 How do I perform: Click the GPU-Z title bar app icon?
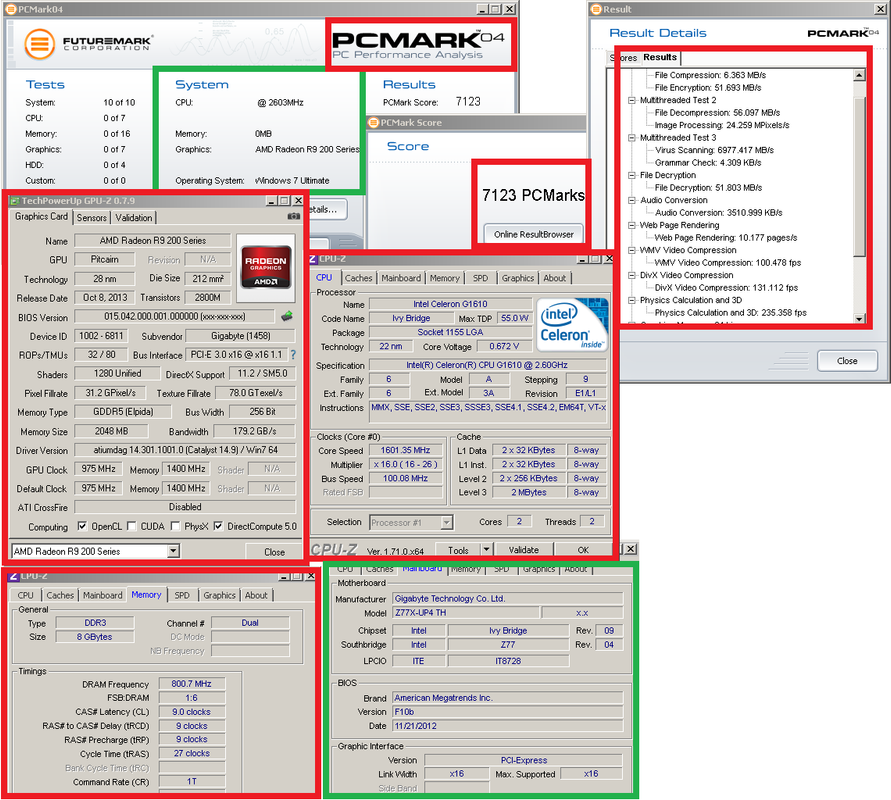(15, 201)
